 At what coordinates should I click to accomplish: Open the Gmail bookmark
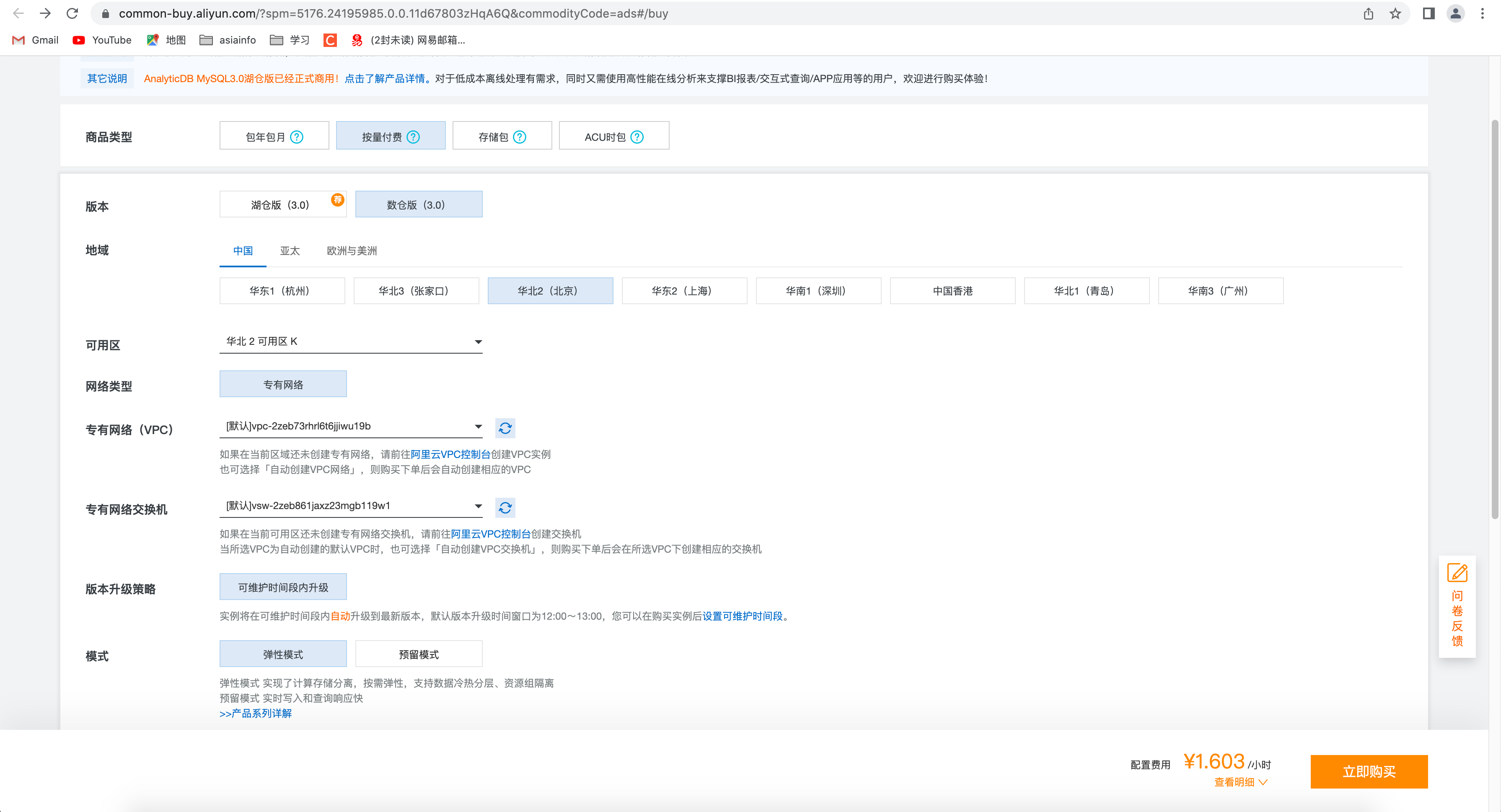(x=36, y=40)
